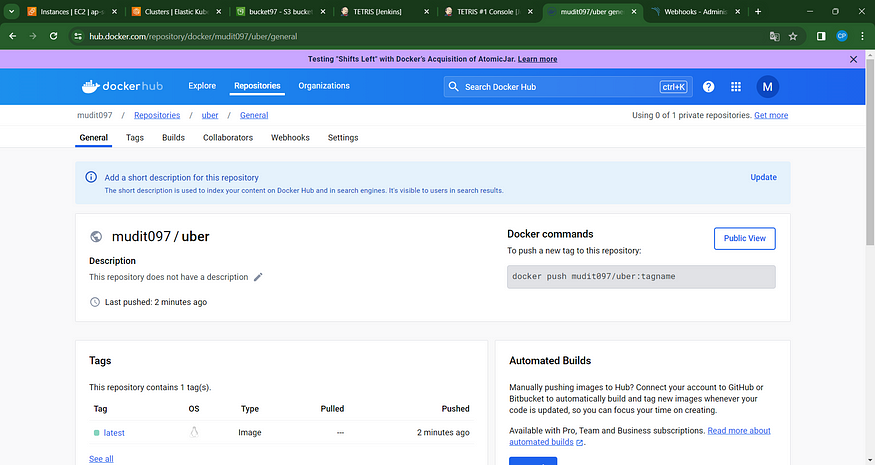The width and height of the screenshot is (875, 465).
Task: Click the translate page icon
Action: point(775,36)
